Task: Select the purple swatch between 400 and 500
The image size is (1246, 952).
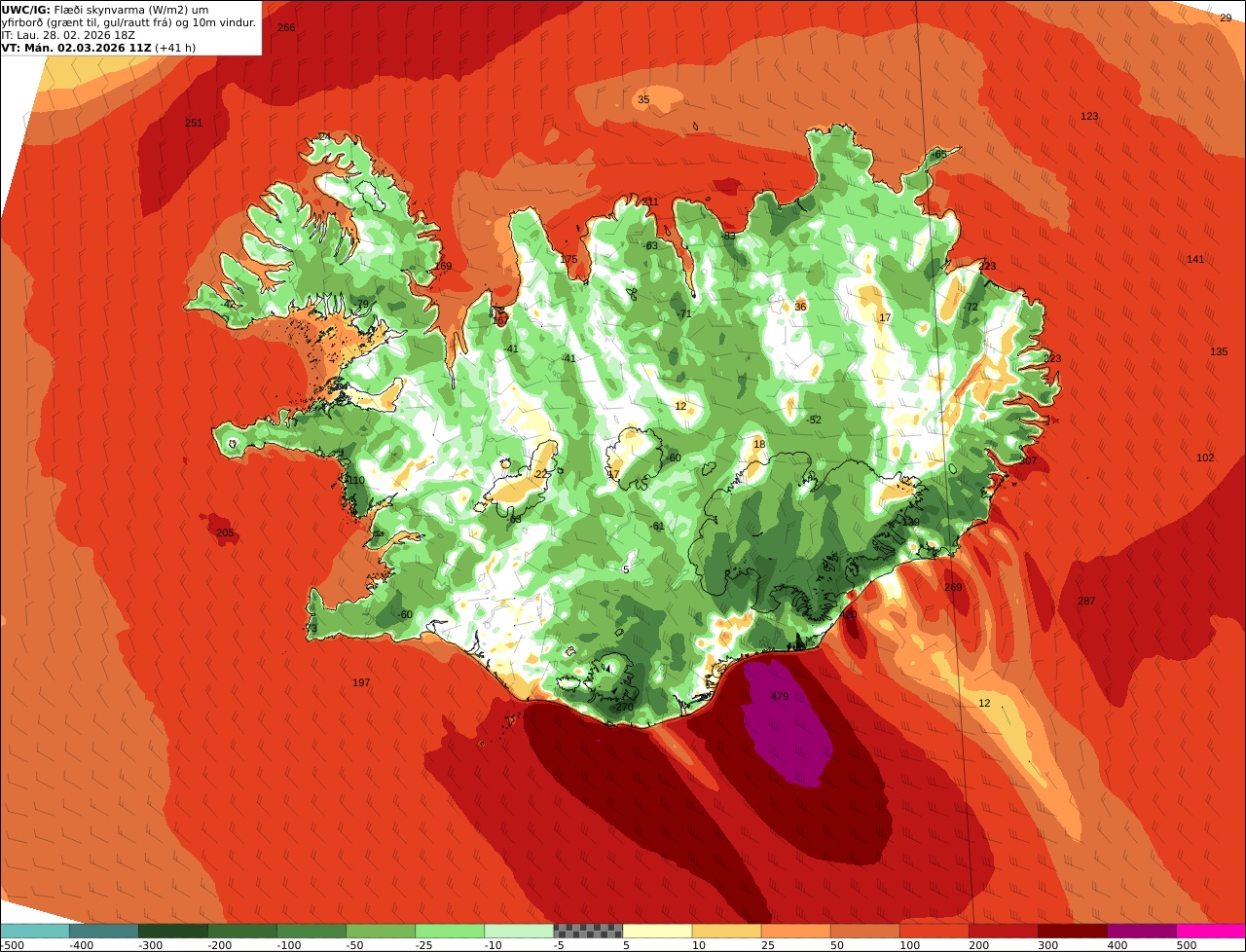Action: [1142, 931]
